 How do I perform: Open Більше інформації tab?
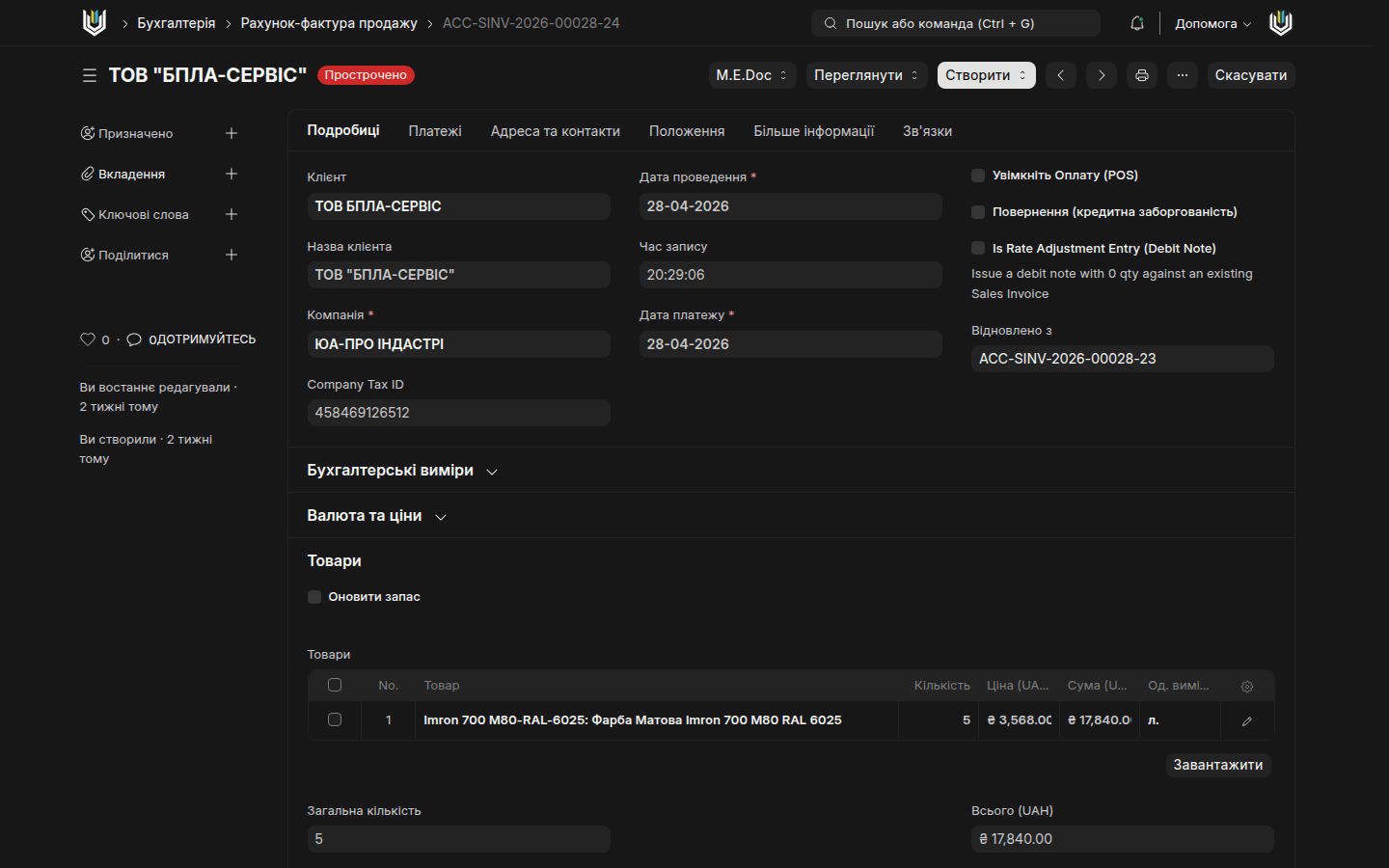pyautogui.click(x=814, y=131)
